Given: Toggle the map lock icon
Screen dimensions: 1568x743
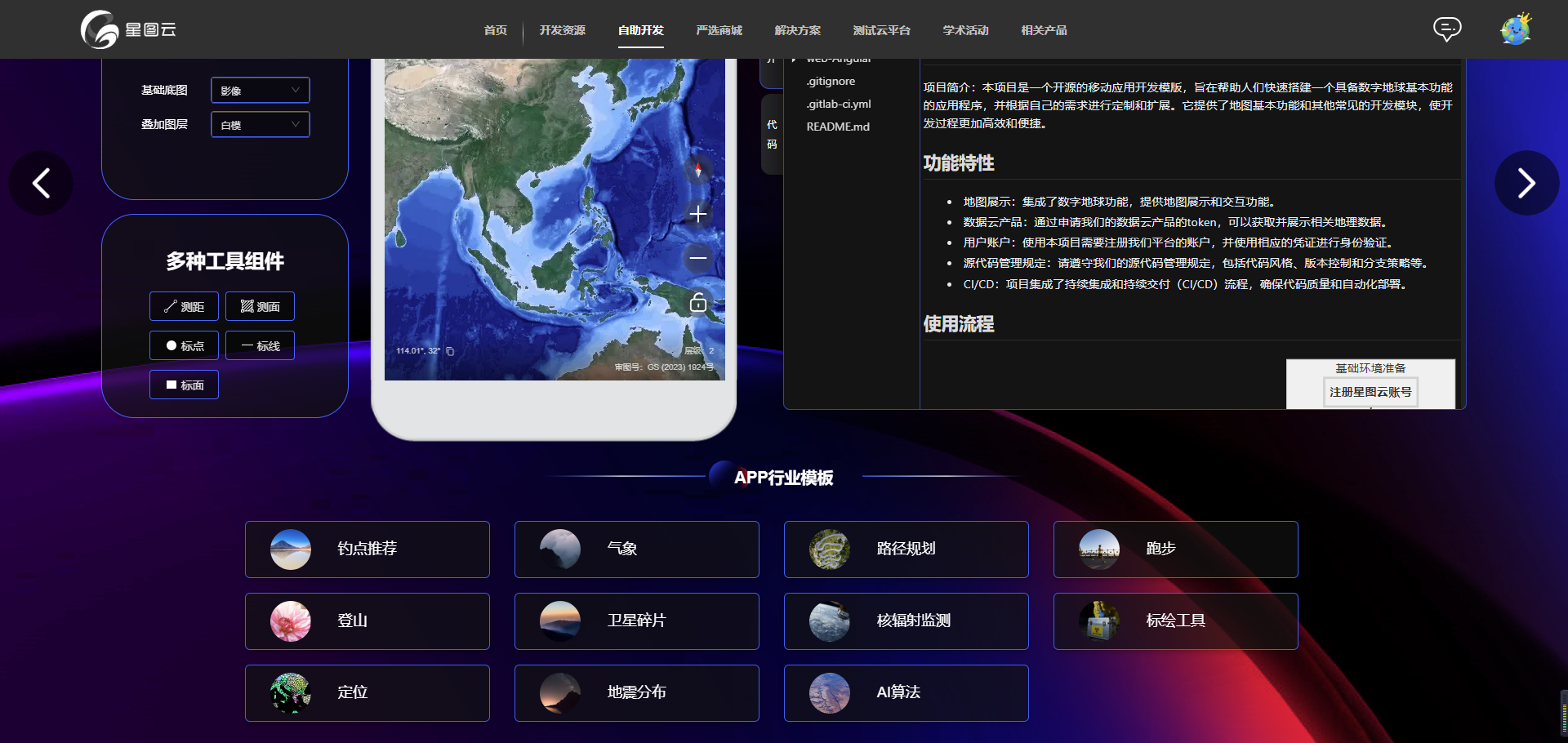Looking at the screenshot, I should coord(698,303).
